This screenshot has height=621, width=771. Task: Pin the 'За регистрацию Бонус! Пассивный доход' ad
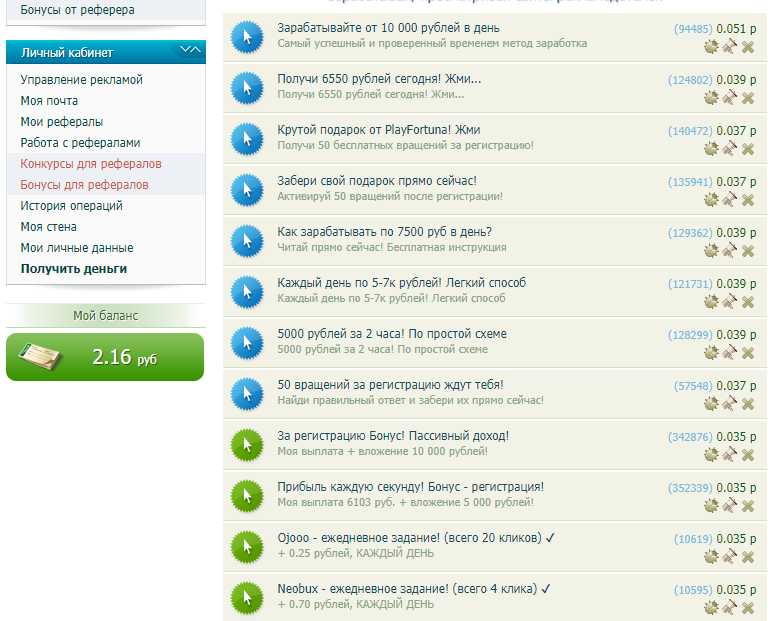click(x=729, y=454)
